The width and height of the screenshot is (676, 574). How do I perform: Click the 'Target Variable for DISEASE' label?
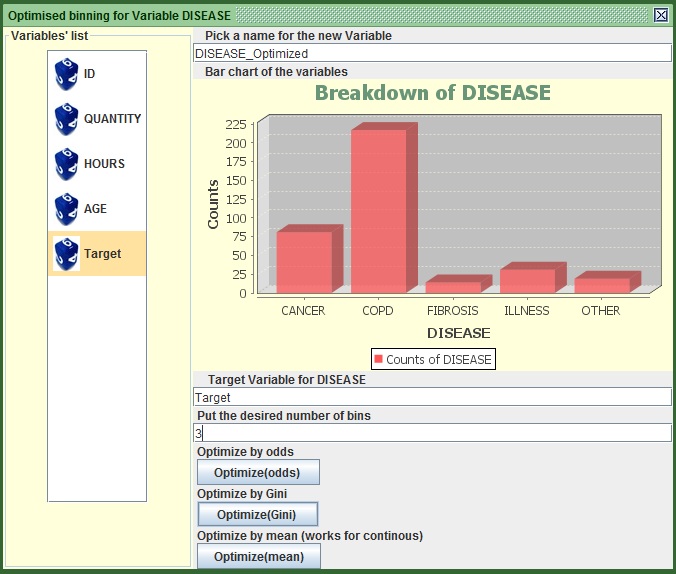[x=287, y=379]
